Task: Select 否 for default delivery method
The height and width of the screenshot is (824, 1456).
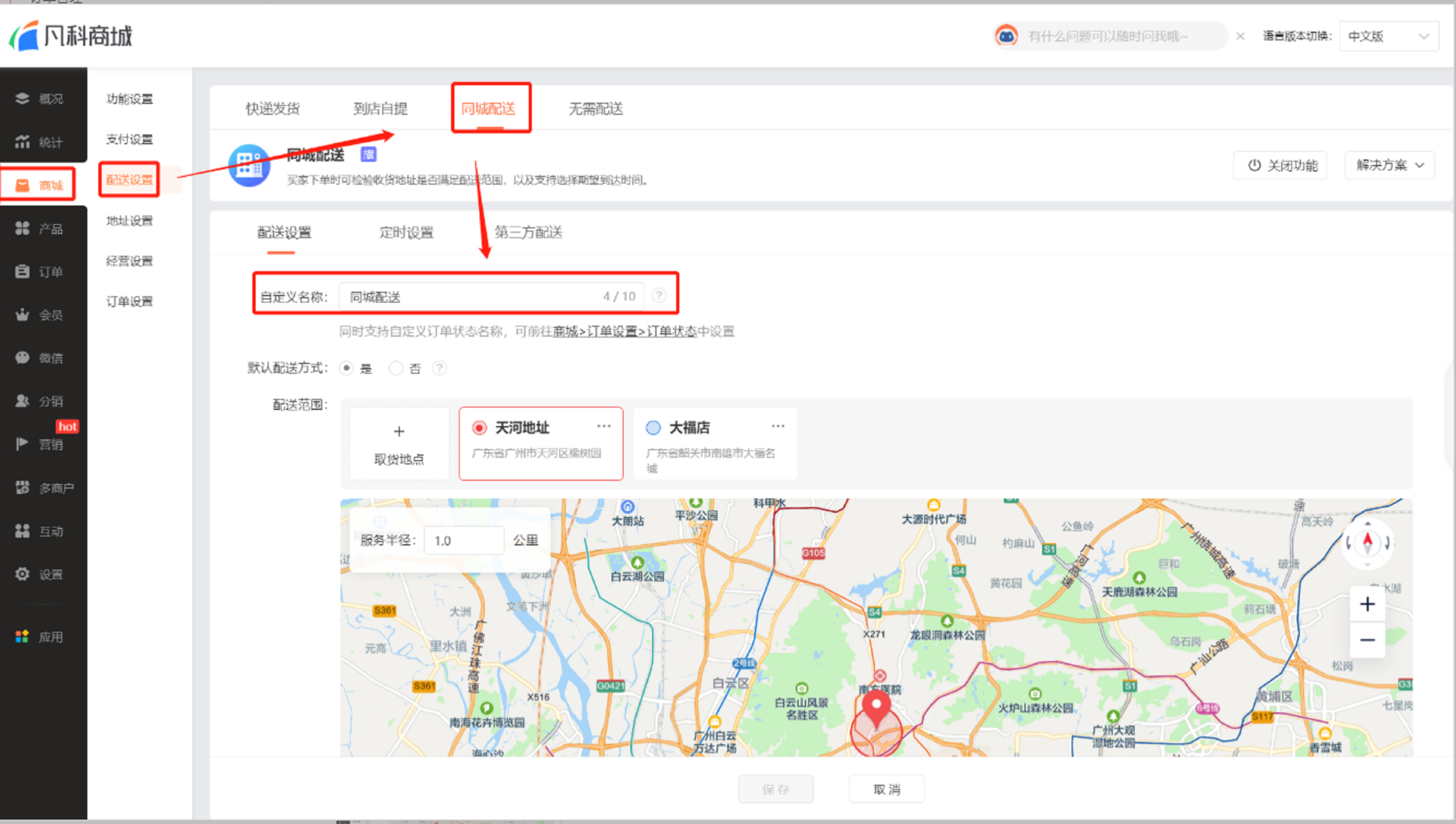Action: [x=396, y=368]
